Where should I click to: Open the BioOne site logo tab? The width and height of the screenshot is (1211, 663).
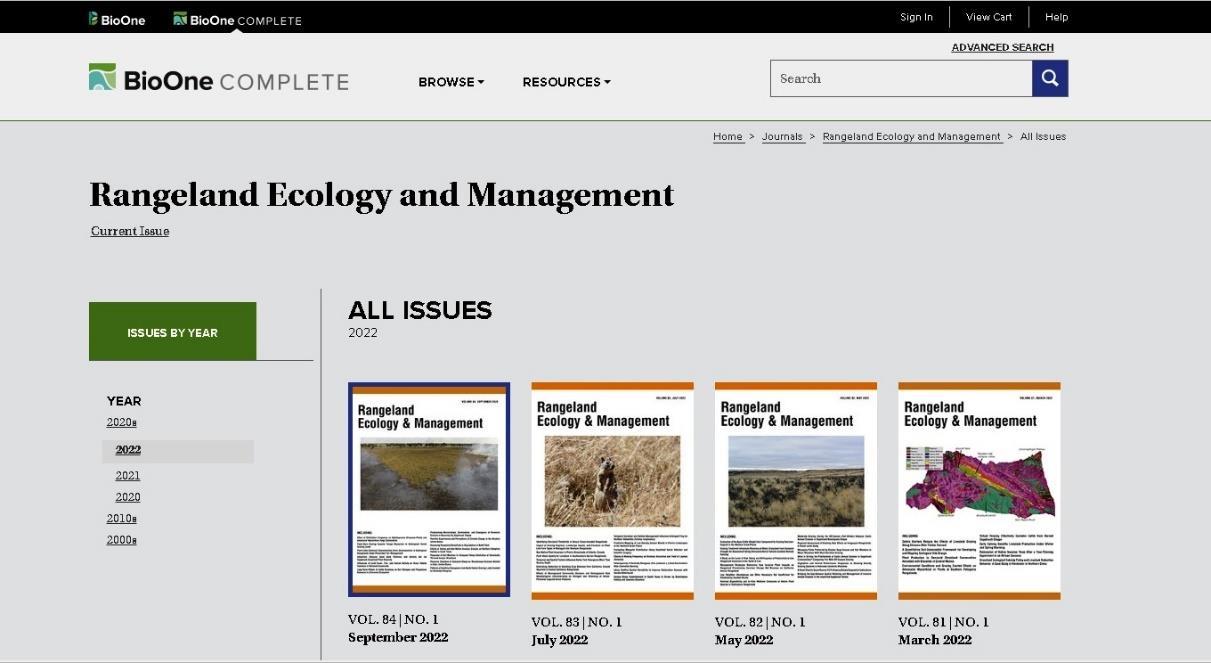point(117,19)
